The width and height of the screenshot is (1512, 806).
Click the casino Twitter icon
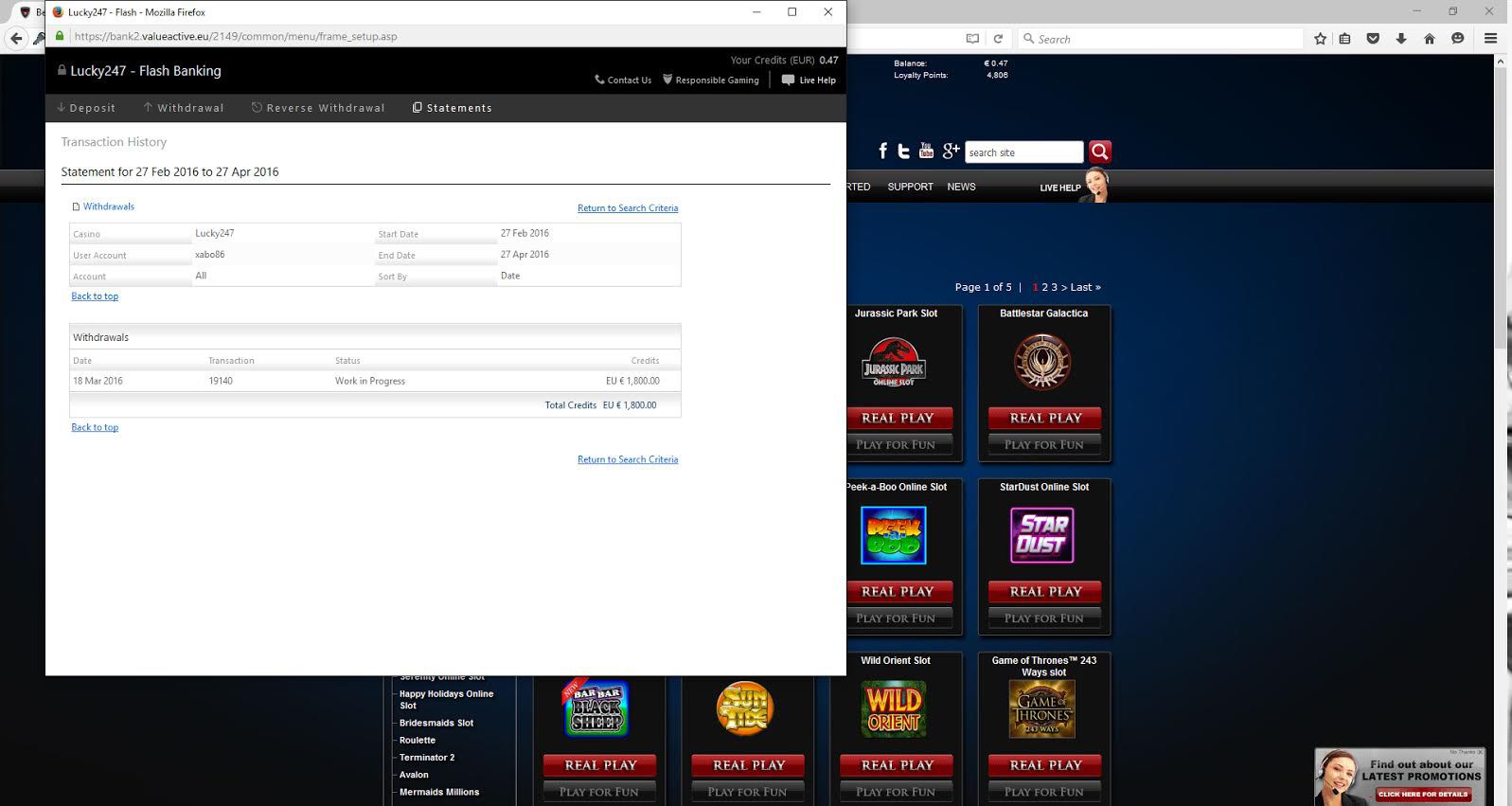(x=903, y=152)
